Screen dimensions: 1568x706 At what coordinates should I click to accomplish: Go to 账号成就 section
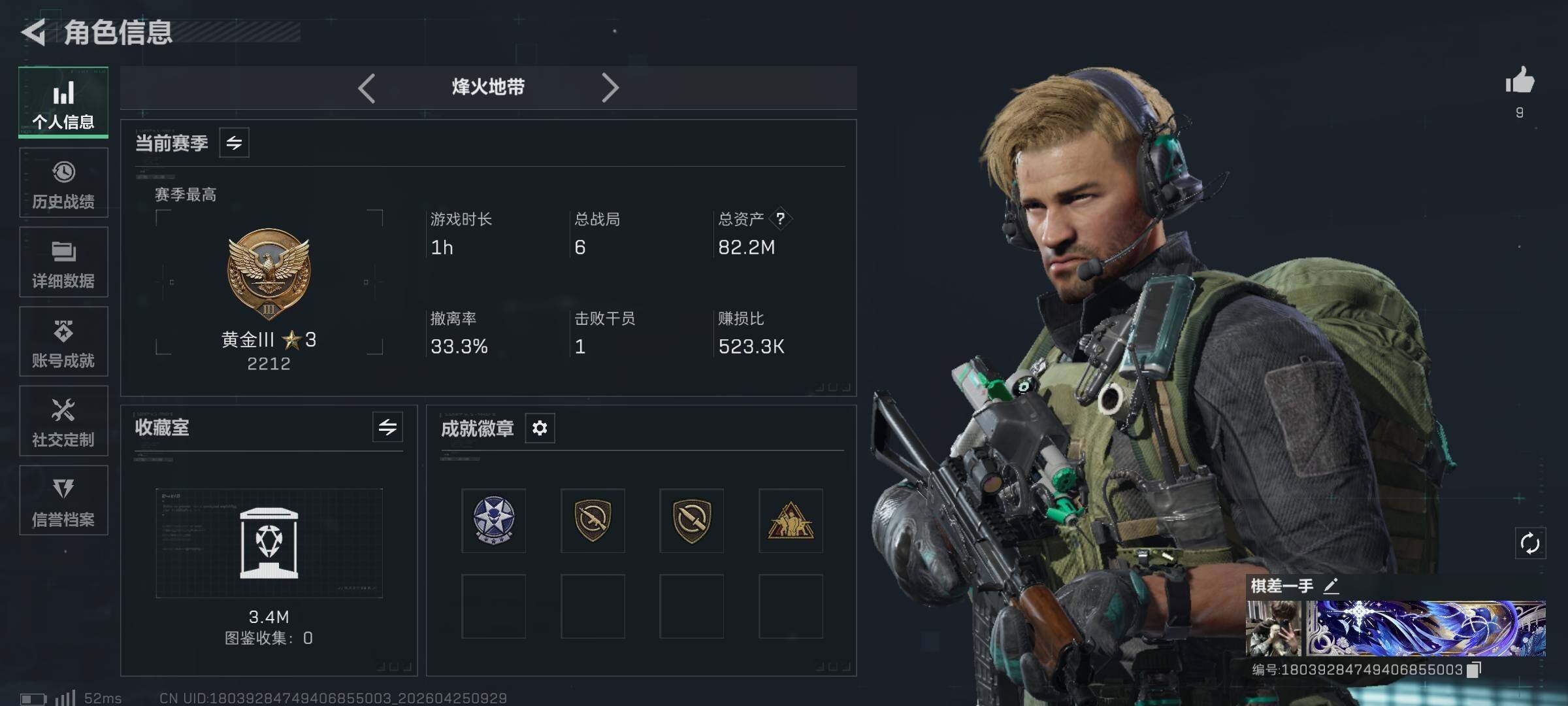(63, 341)
